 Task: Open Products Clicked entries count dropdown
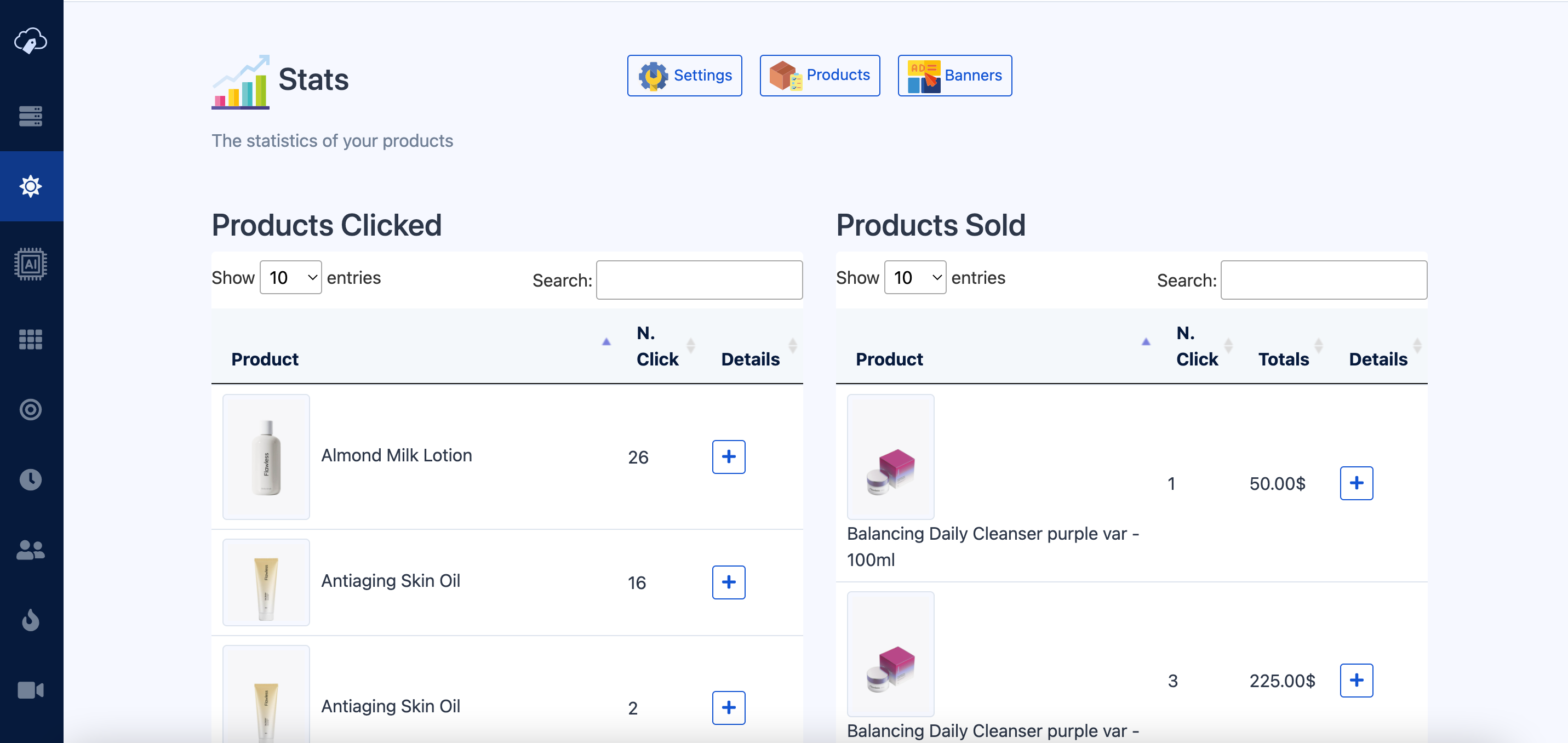click(x=290, y=278)
